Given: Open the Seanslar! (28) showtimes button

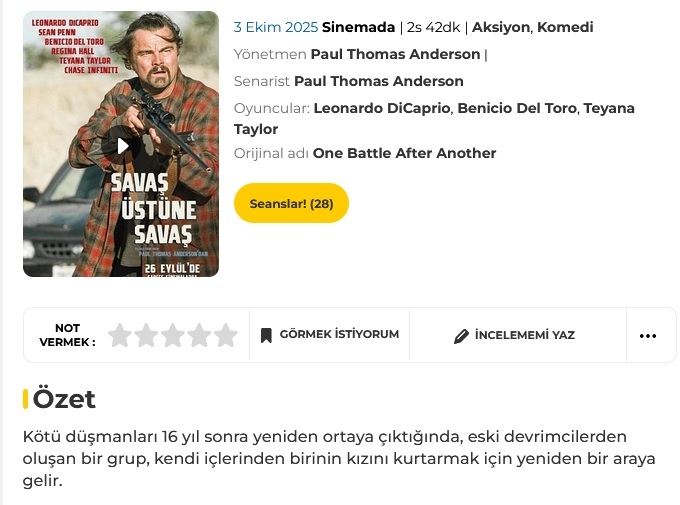Looking at the screenshot, I should 291,203.
